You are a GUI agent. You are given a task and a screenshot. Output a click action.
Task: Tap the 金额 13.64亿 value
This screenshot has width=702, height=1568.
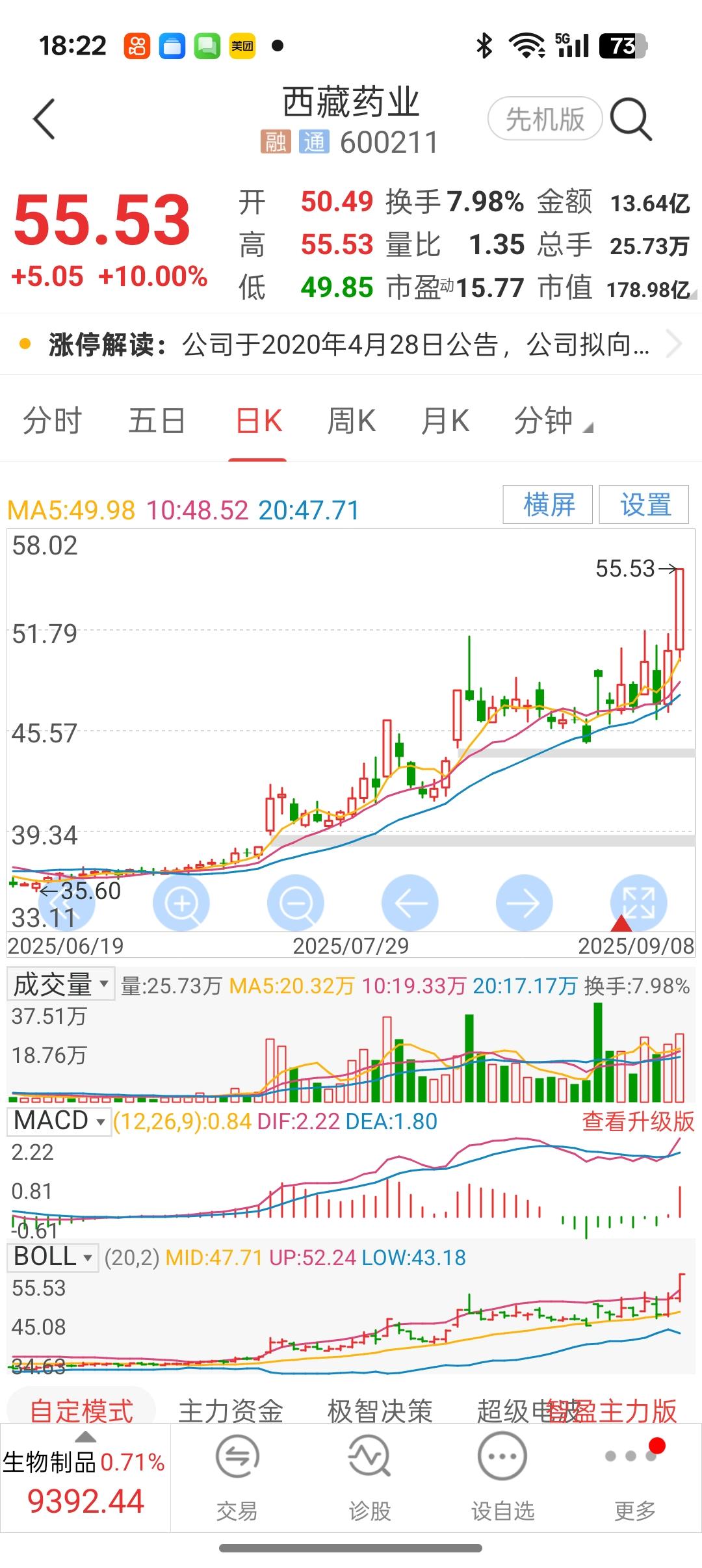(650, 203)
